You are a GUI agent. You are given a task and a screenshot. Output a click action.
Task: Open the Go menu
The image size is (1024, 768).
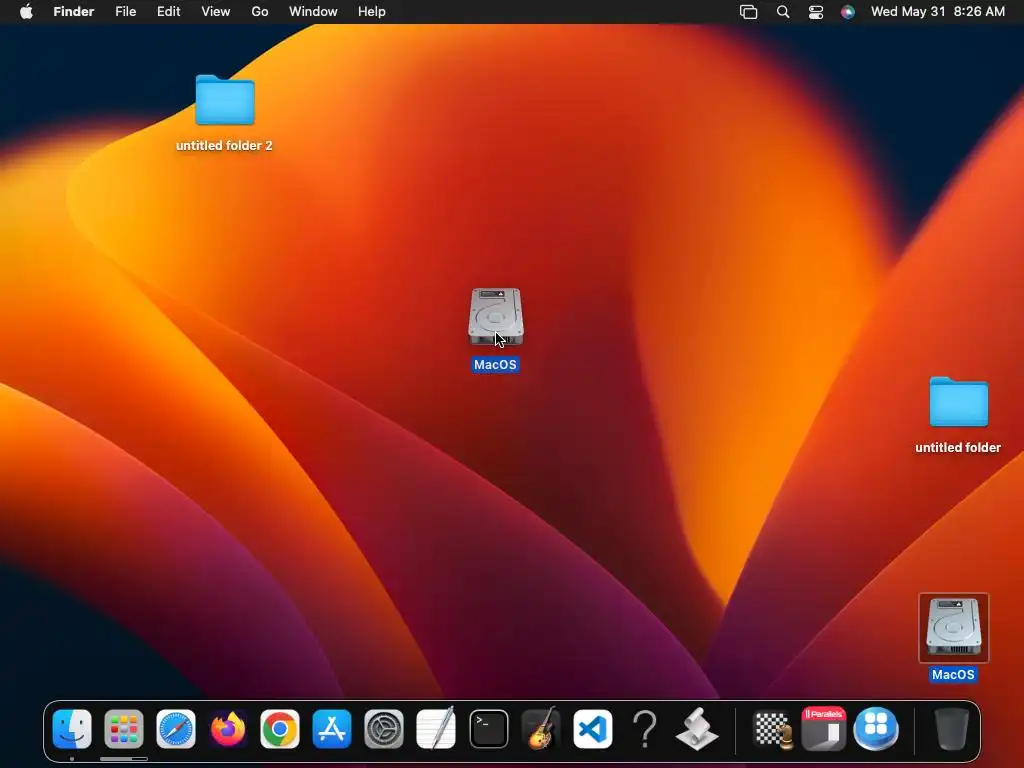point(260,12)
